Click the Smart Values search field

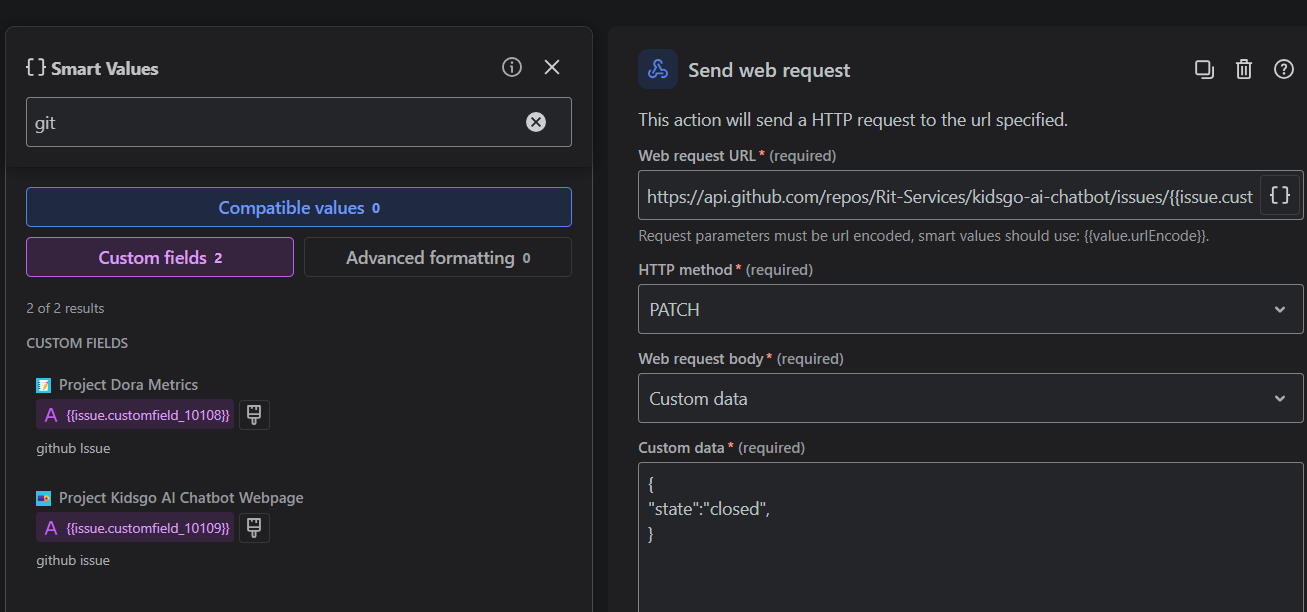(x=299, y=122)
